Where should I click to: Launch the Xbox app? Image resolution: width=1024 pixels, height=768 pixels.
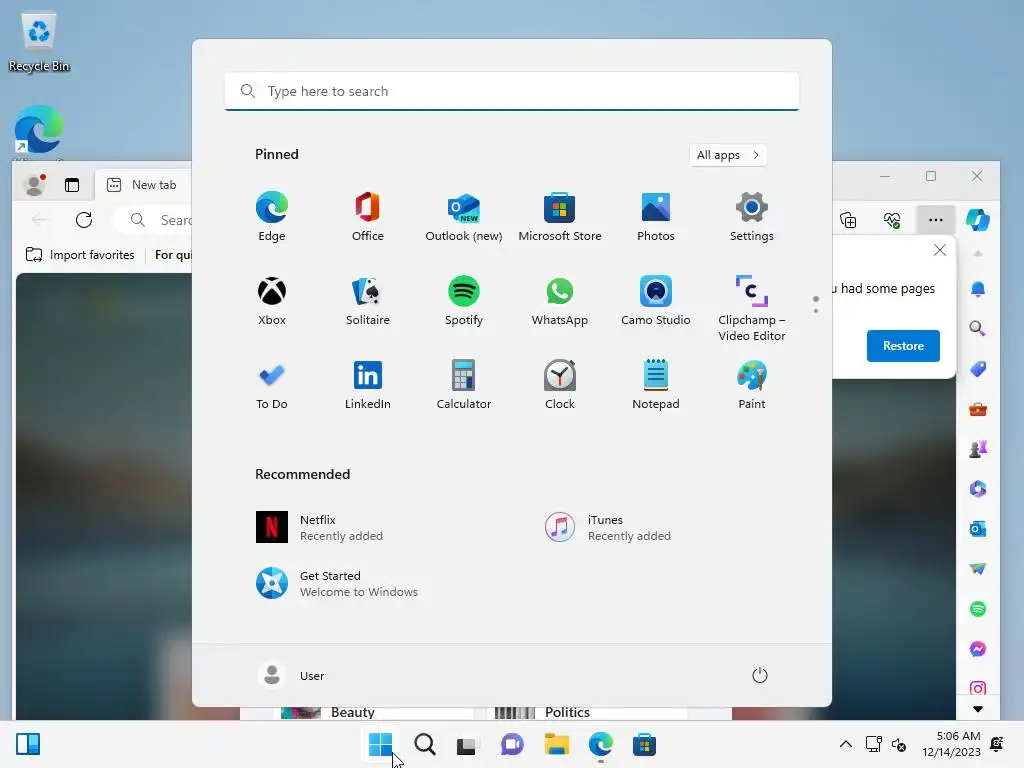(272, 300)
